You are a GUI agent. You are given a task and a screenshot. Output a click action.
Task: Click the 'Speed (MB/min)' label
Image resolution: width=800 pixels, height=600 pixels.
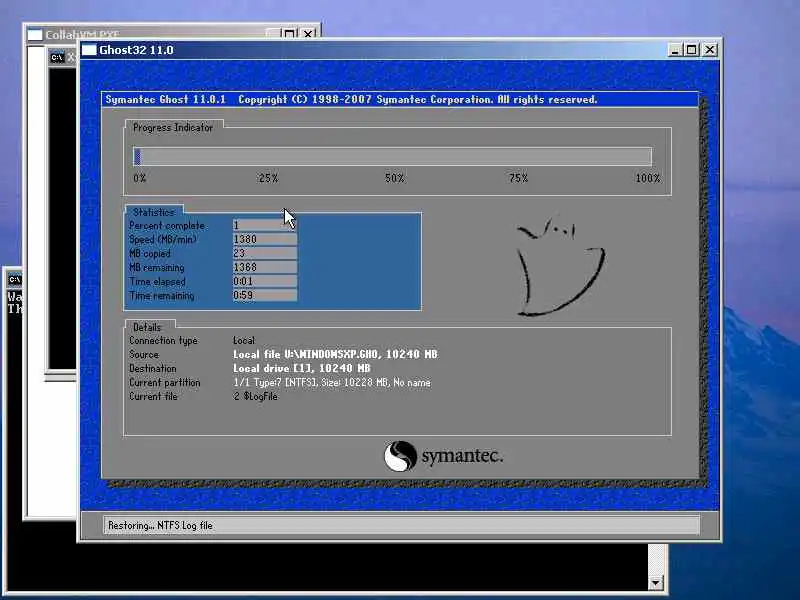pyautogui.click(x=163, y=239)
